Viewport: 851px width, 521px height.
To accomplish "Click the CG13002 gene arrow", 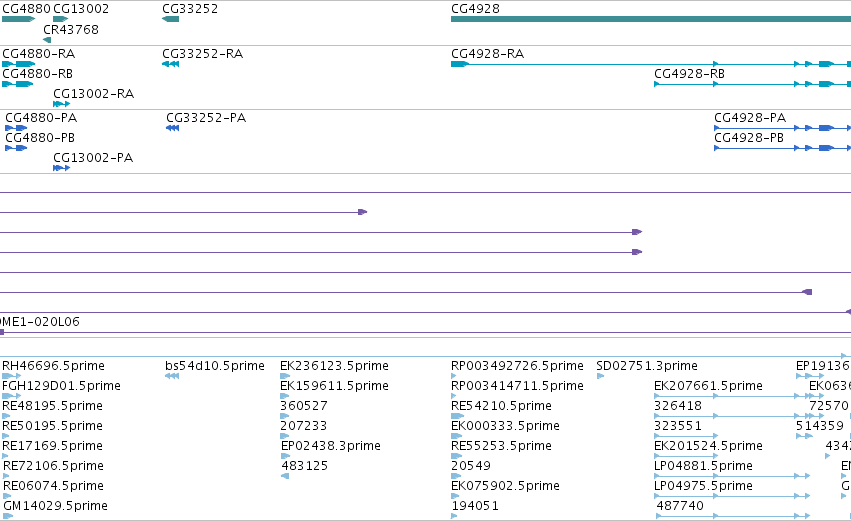I will (60, 19).
